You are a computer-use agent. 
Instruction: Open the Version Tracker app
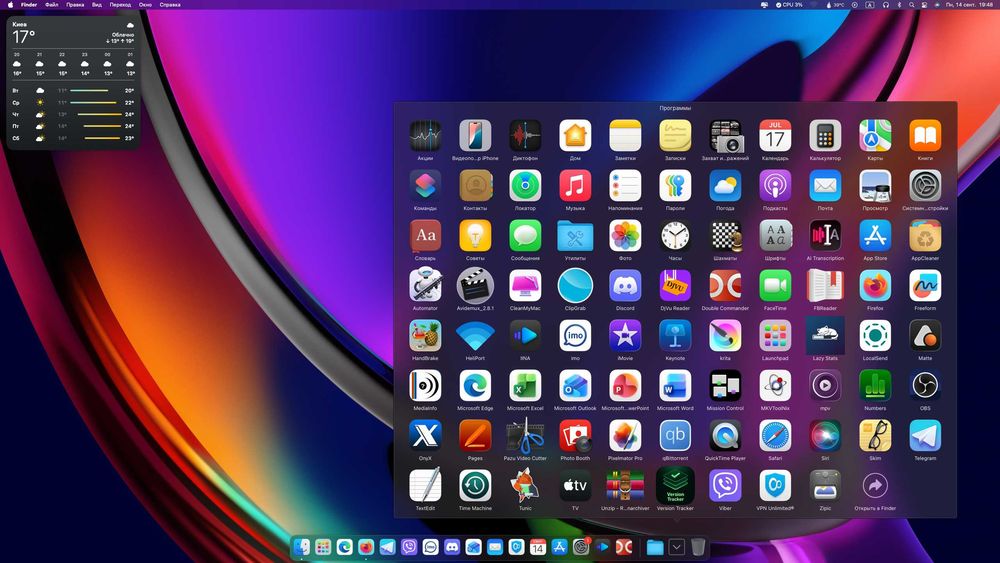675,486
